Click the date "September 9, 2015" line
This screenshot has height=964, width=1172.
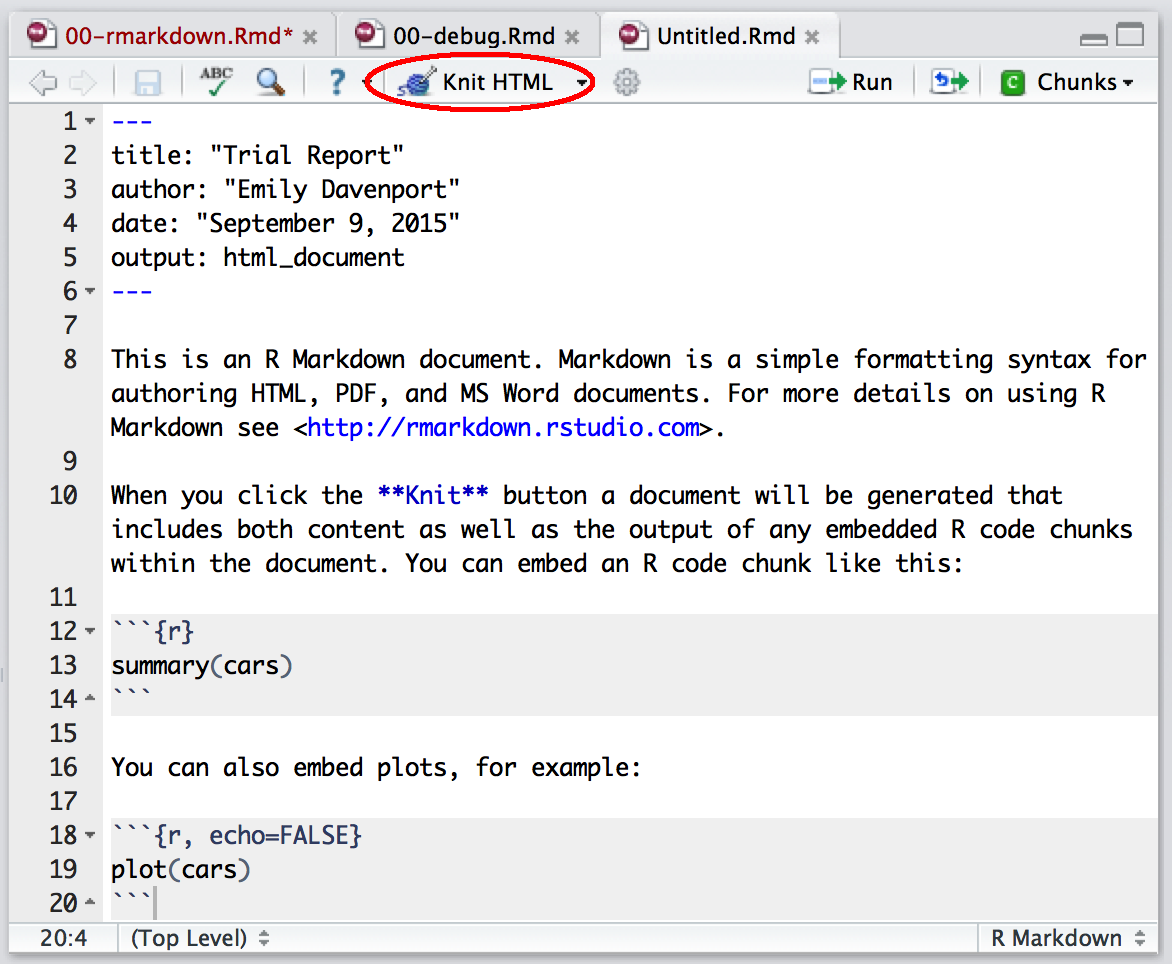[x=285, y=223]
